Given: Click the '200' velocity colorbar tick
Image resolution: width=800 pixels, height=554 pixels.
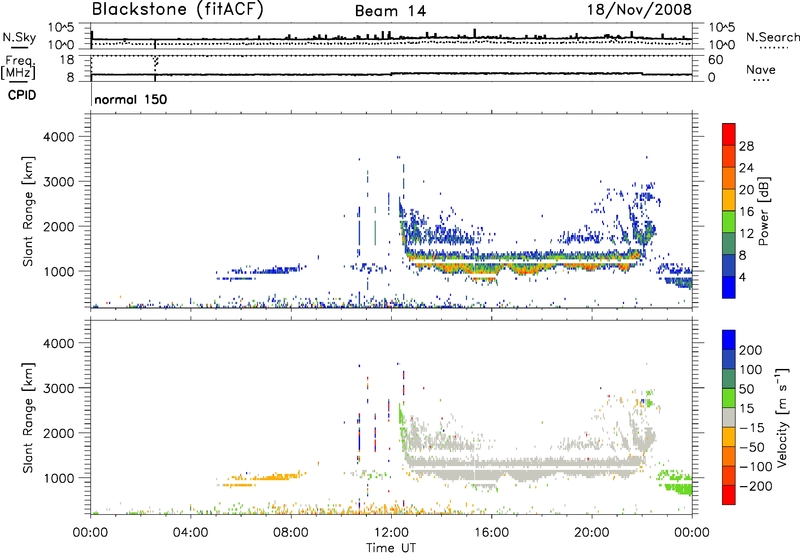Looking at the screenshot, I should [751, 350].
